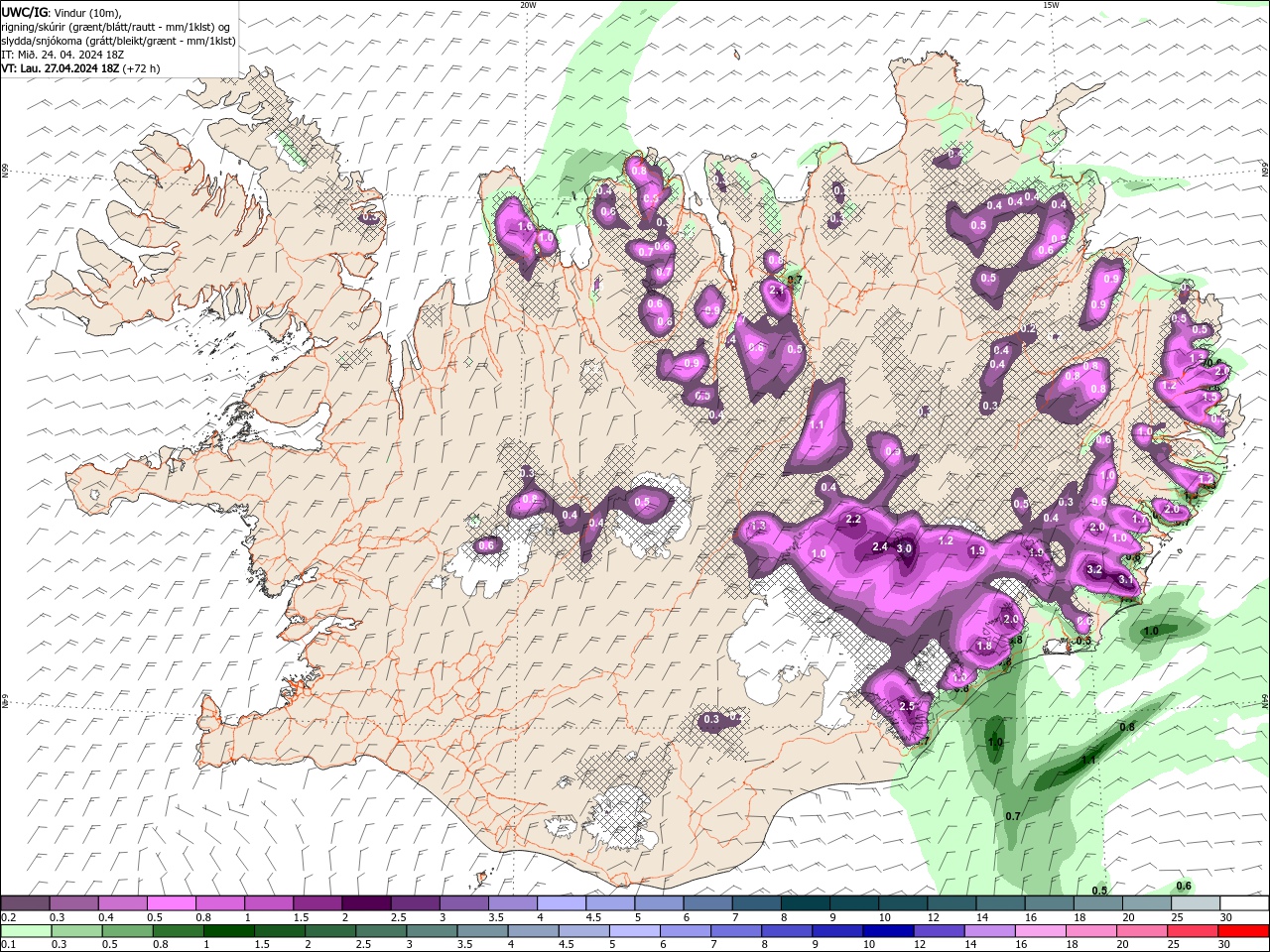Click the lower color bar swatch labeled 7
Screen dimensions: 1270x952
tap(736, 931)
